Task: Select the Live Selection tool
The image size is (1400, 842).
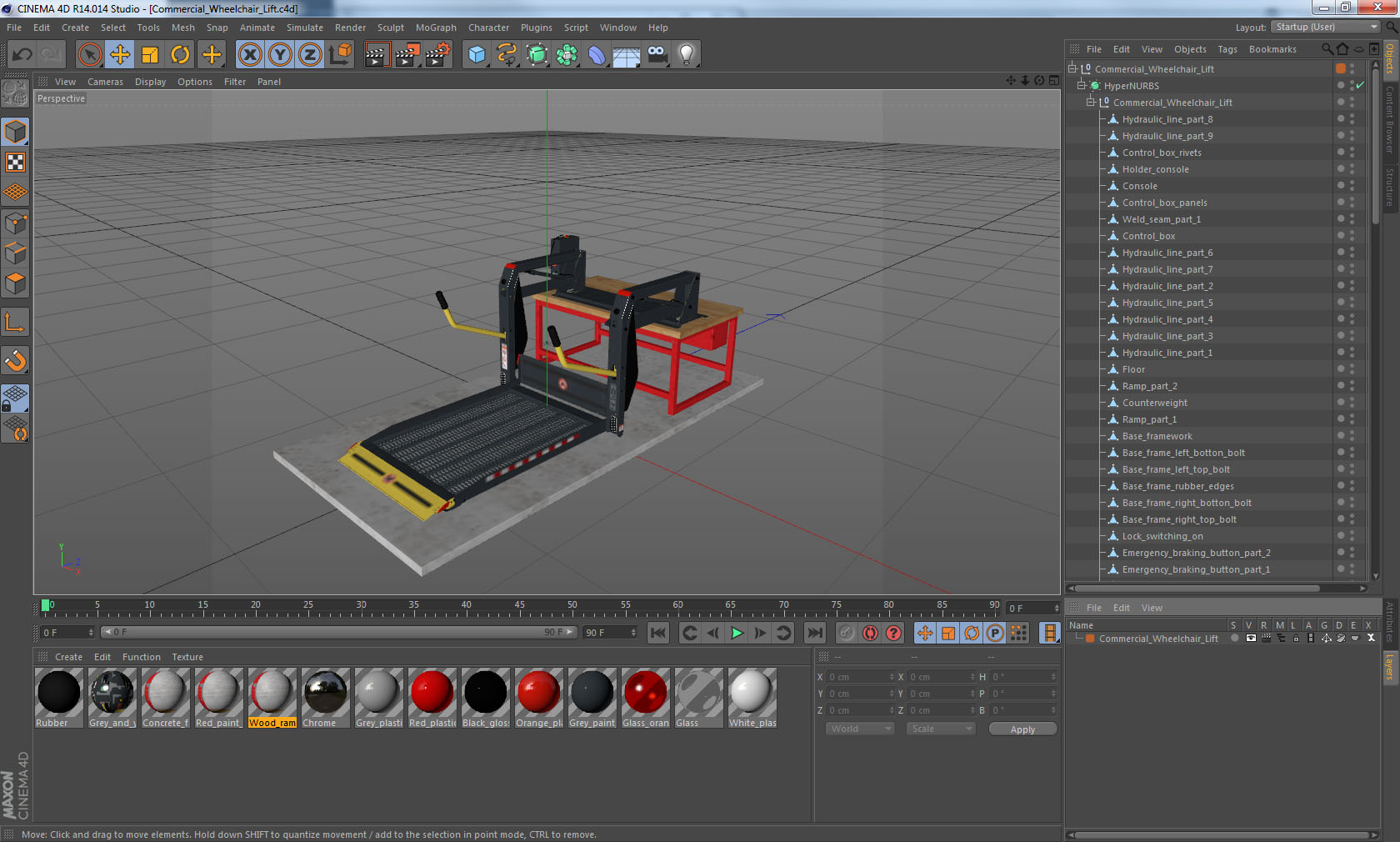Action: click(x=89, y=55)
